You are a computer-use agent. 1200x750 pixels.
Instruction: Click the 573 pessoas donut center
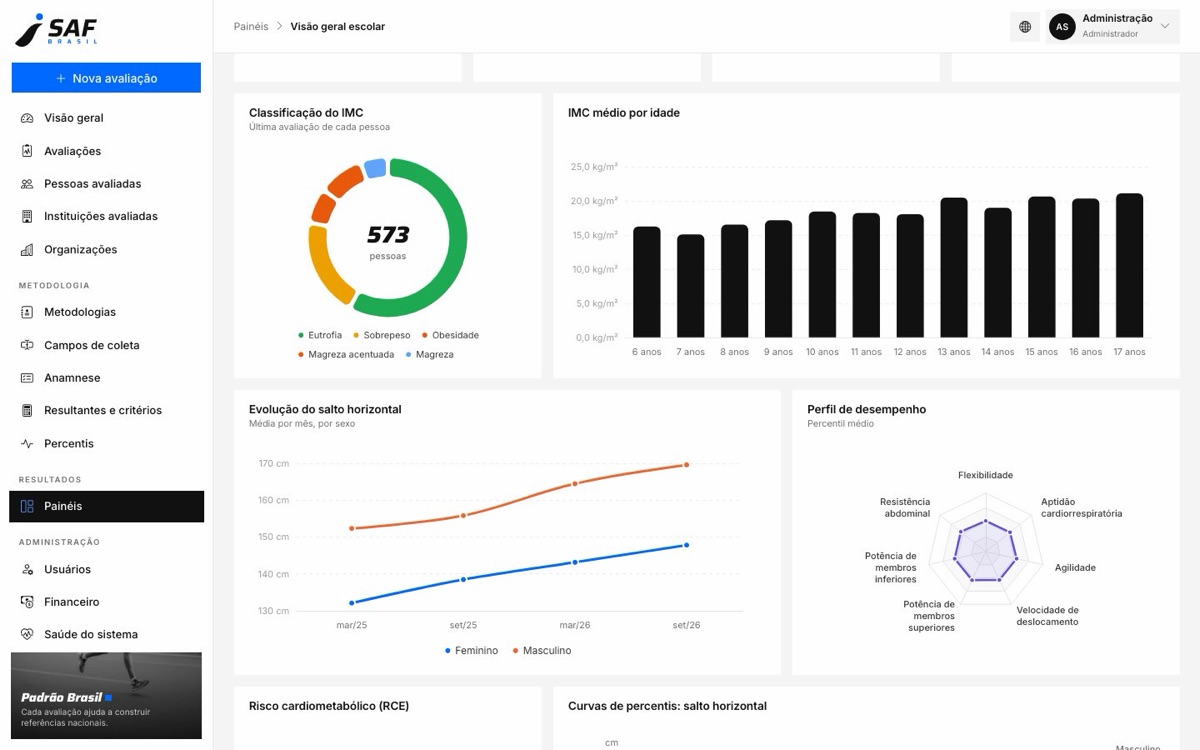click(x=388, y=240)
